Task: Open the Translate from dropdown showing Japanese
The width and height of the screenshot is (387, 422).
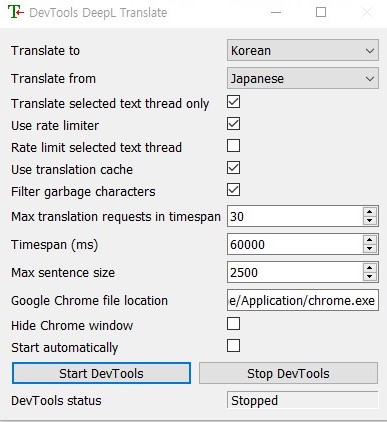Action: (303, 78)
